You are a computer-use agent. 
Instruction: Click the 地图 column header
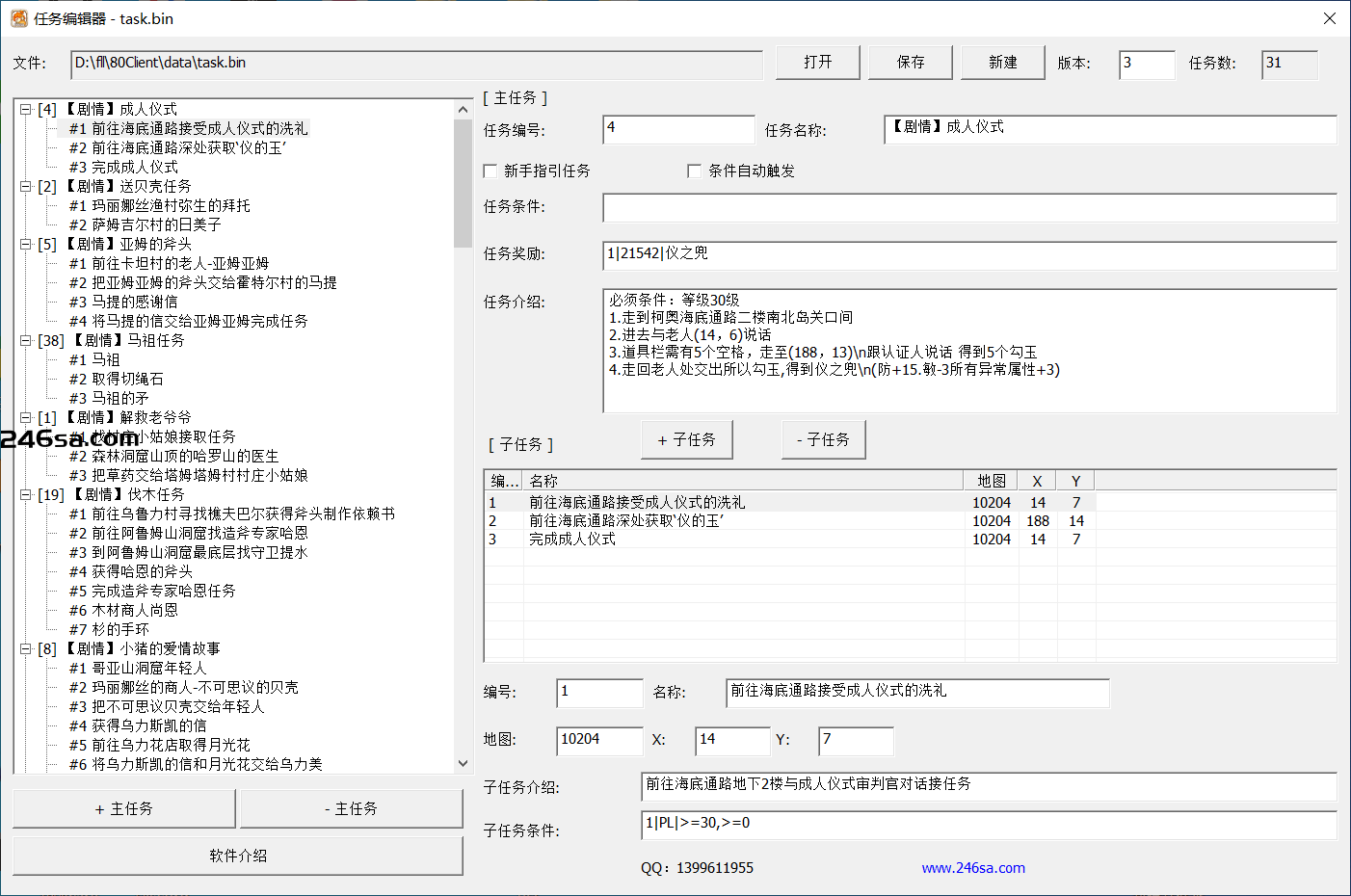point(992,481)
